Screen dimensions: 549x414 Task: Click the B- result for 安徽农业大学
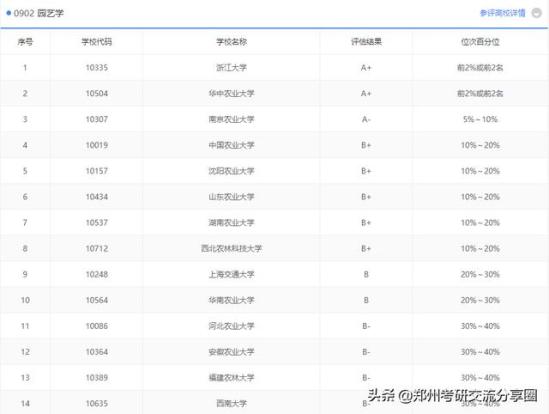pos(366,352)
